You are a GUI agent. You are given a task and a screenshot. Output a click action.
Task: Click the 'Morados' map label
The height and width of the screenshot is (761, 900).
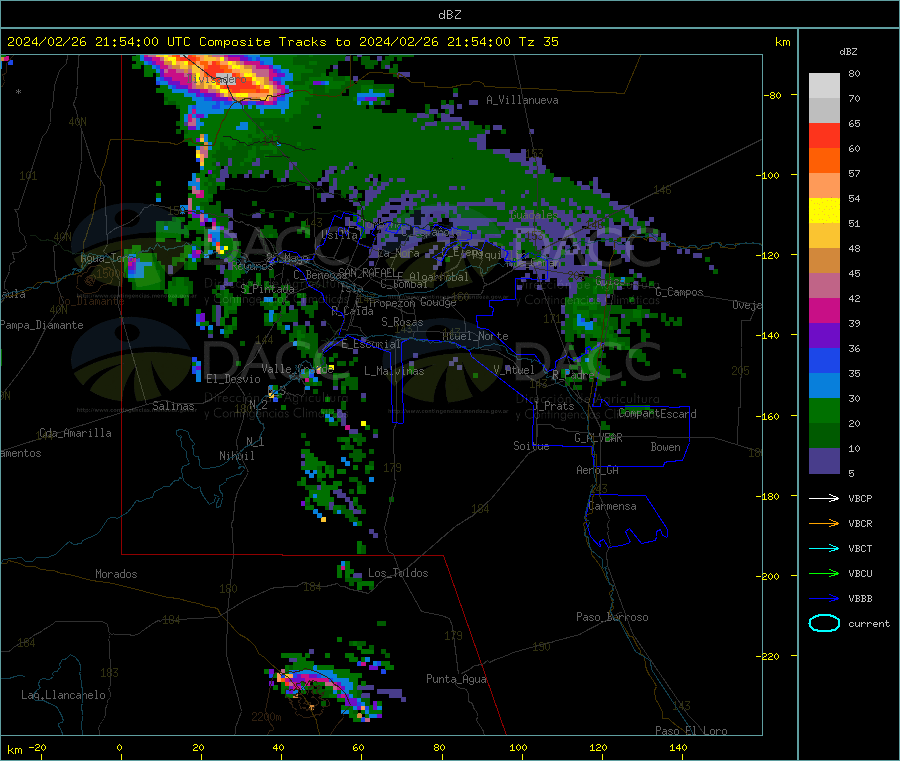pyautogui.click(x=116, y=574)
